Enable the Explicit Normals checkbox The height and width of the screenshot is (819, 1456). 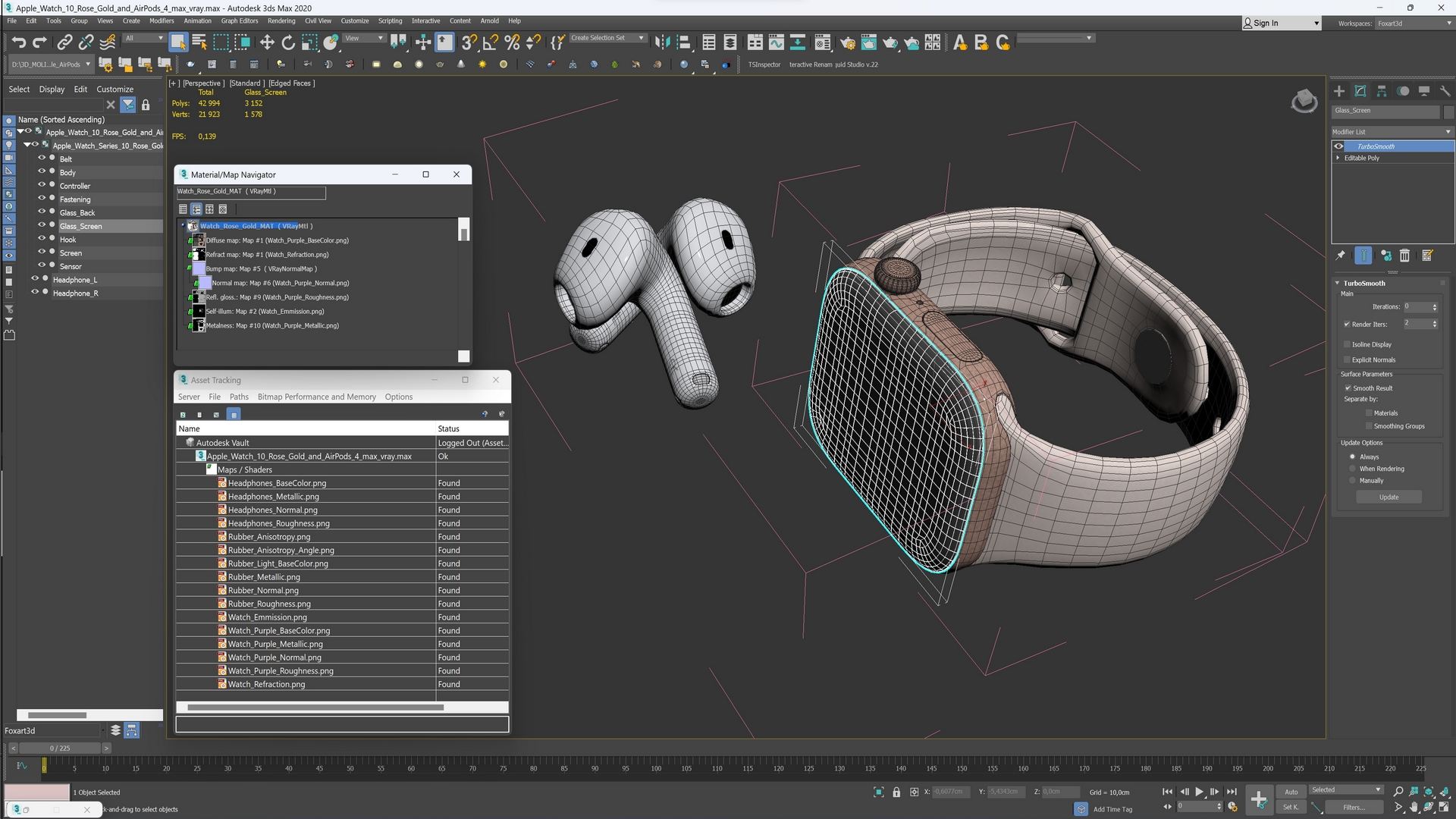click(x=1348, y=359)
